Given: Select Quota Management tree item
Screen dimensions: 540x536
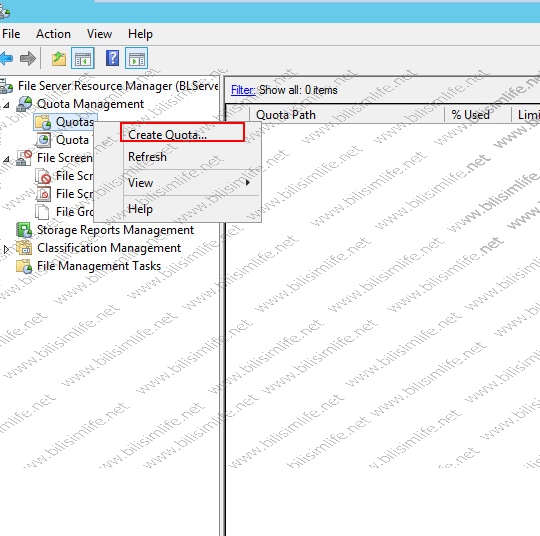Looking at the screenshot, I should pyautogui.click(x=90, y=104).
